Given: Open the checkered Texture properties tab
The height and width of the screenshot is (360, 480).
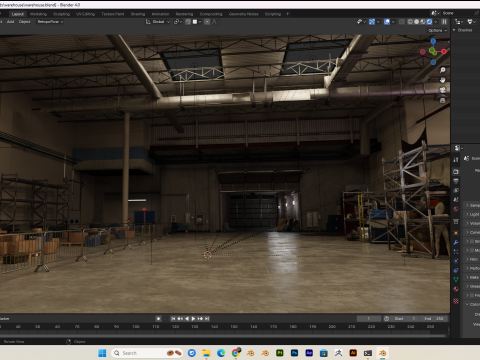Looking at the screenshot, I should pyautogui.click(x=456, y=301).
